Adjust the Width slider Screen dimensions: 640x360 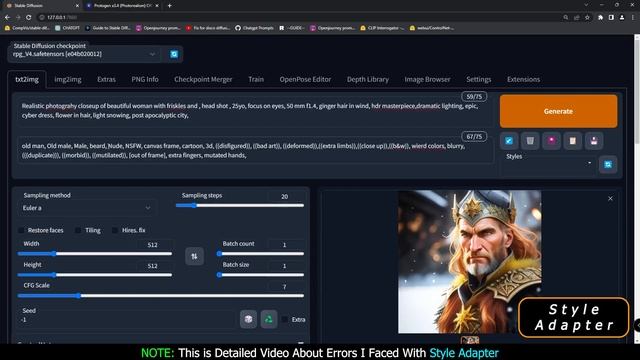point(95,253)
